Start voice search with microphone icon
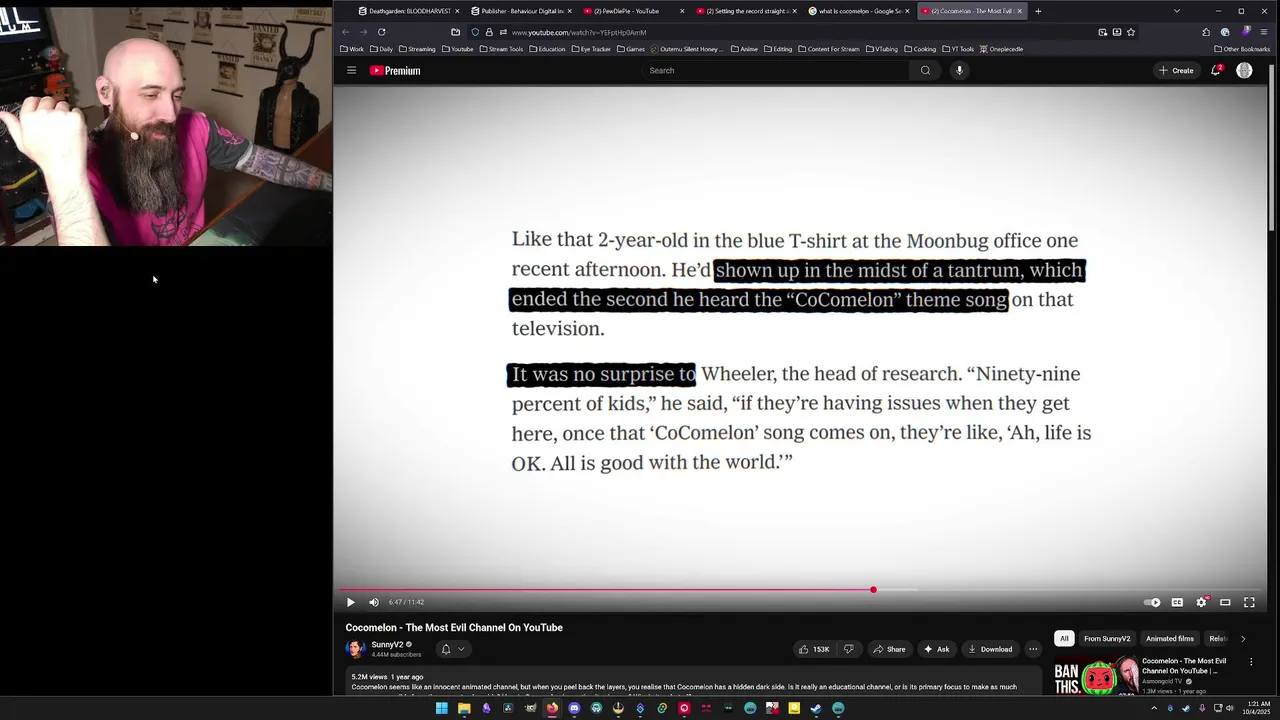The width and height of the screenshot is (1280, 720). tap(959, 70)
